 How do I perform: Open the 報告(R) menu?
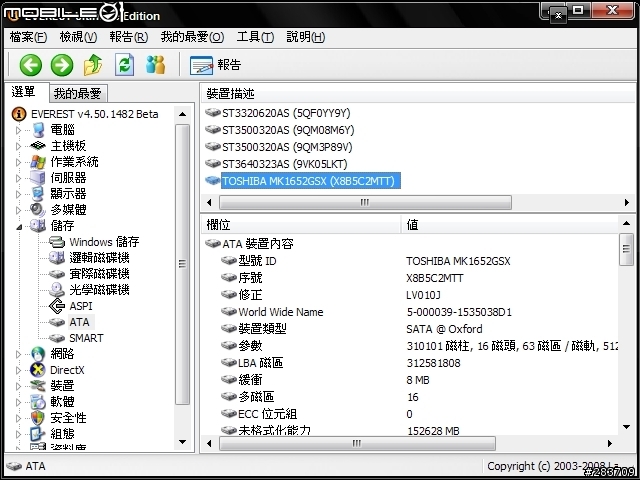click(x=129, y=37)
